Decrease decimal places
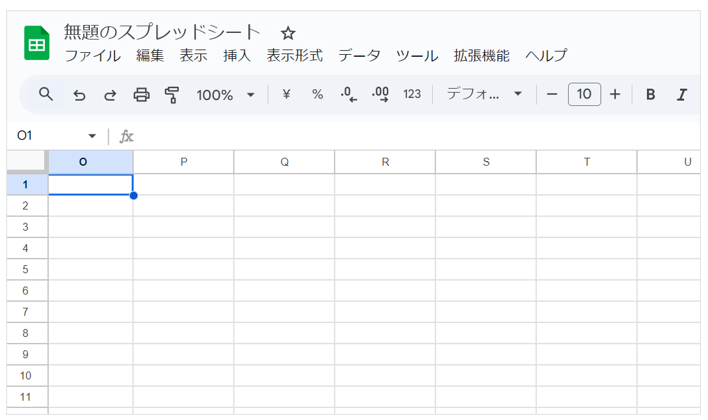 (349, 94)
